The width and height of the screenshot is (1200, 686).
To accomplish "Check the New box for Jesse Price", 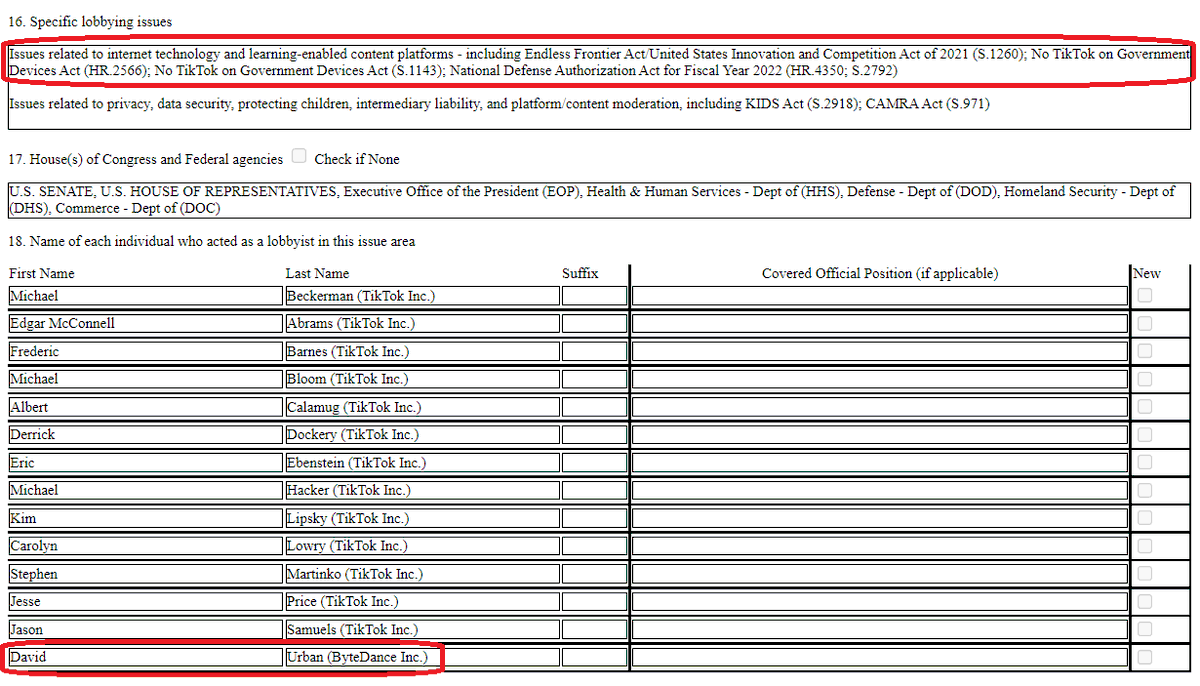I will (x=1144, y=601).
